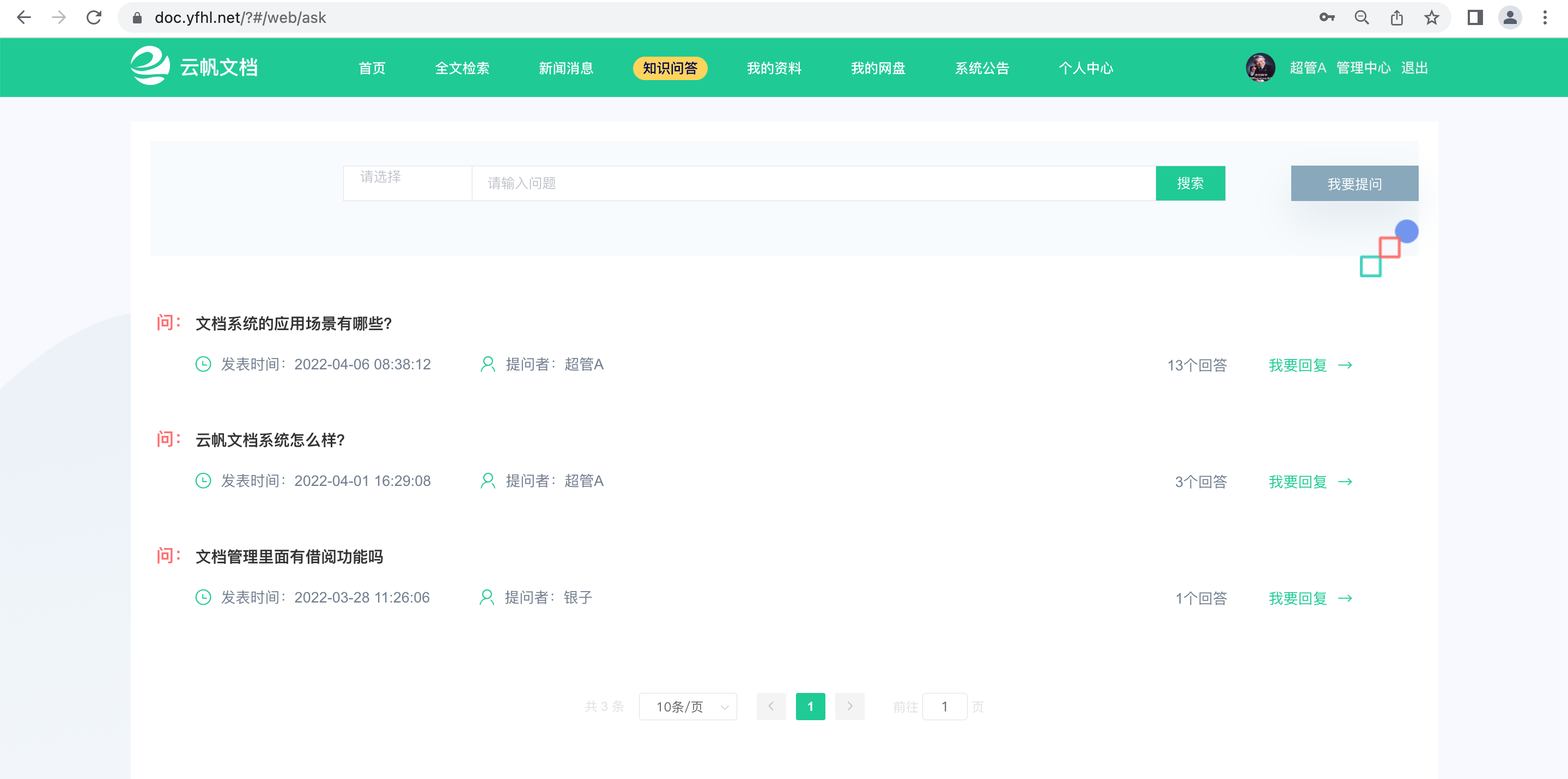
Task: Click the browser forward arrow
Action: coord(58,17)
